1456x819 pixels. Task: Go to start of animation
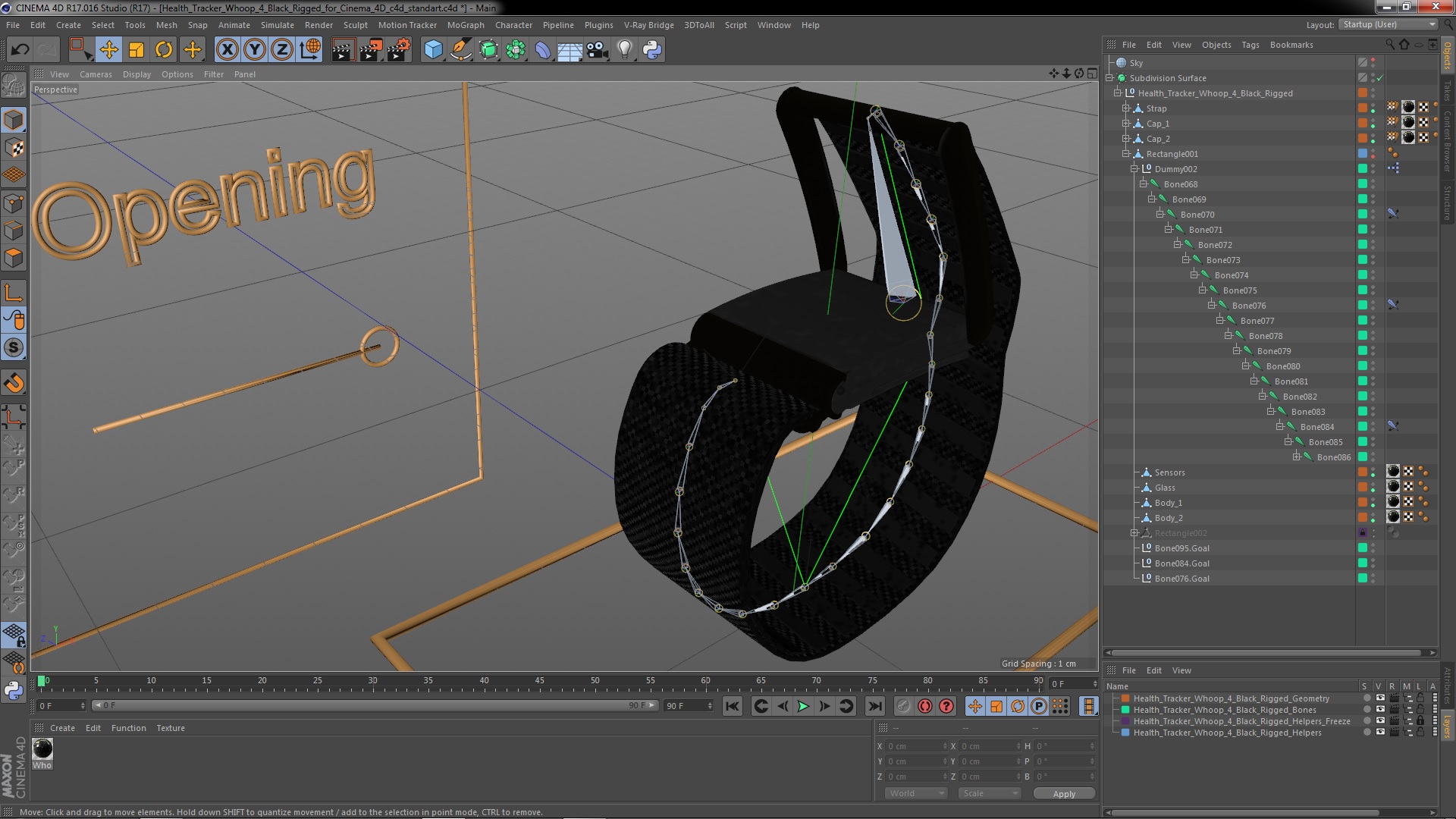732,707
